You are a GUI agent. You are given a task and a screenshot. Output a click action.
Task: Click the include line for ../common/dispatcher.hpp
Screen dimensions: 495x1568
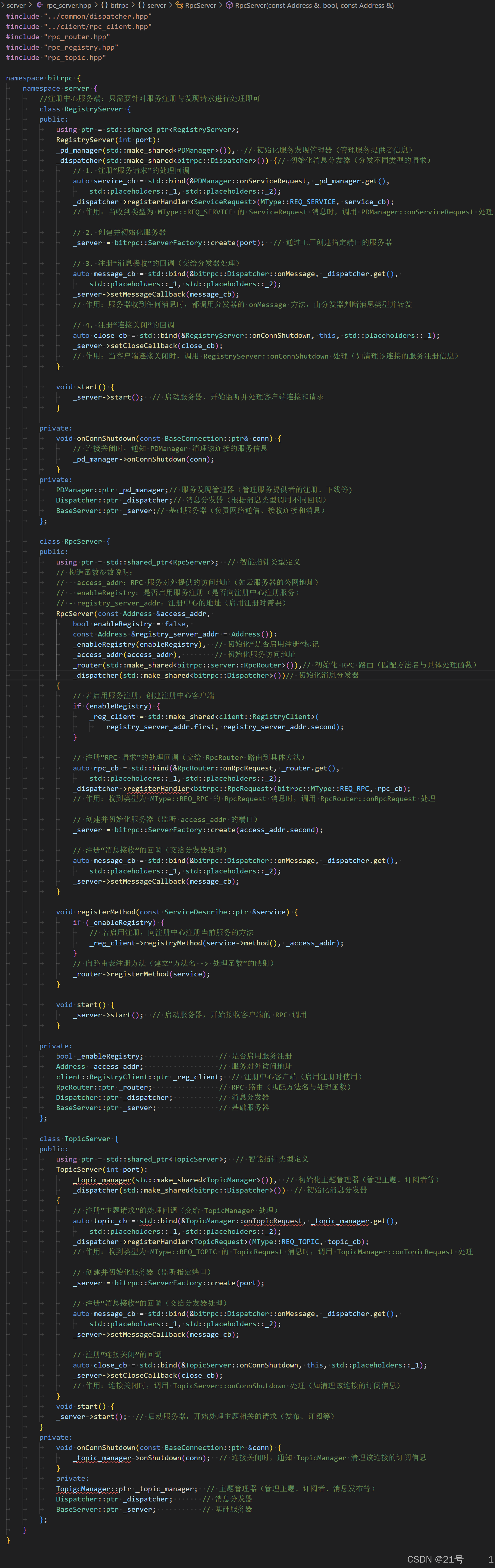pos(79,17)
